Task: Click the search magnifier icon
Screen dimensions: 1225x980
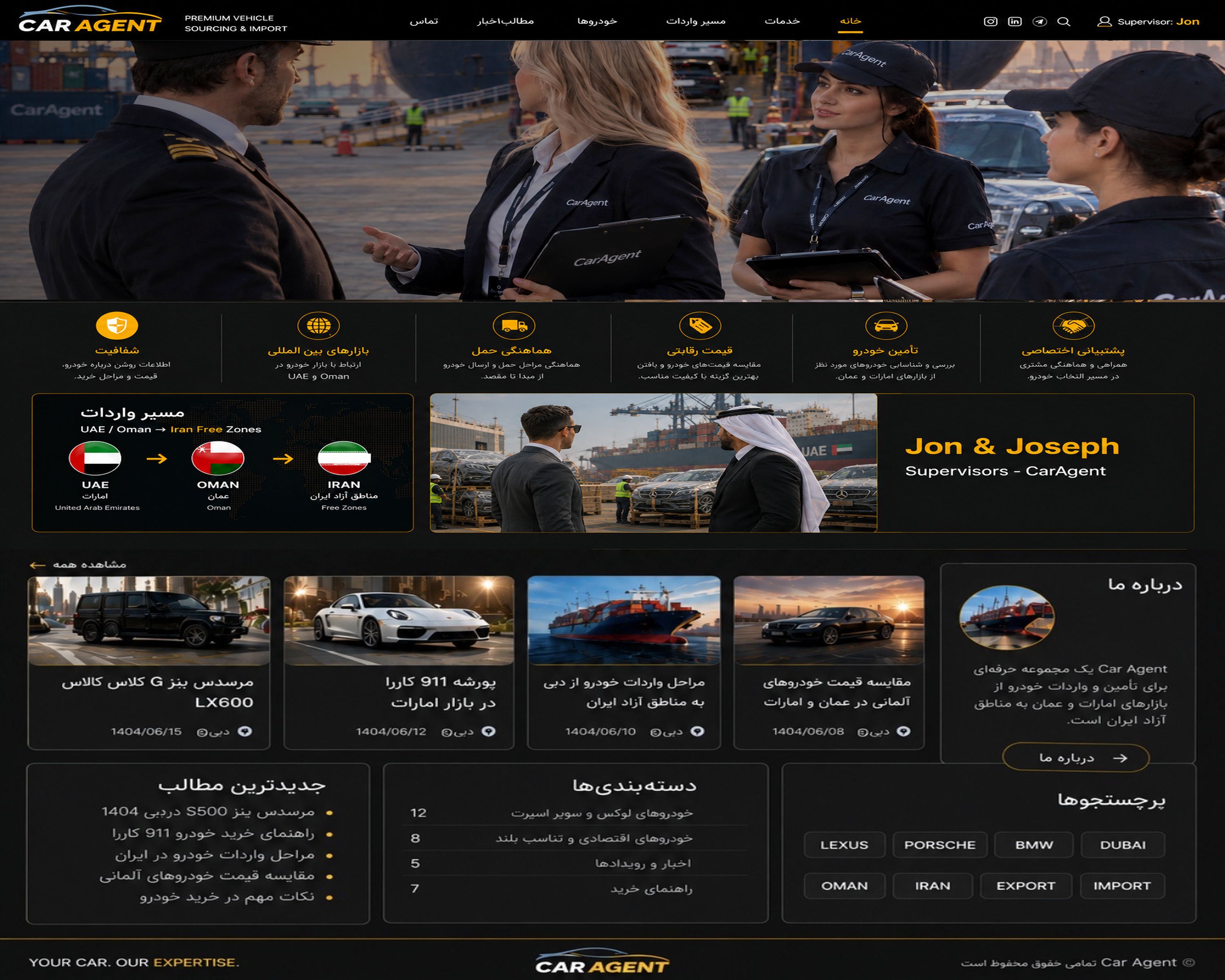Action: pyautogui.click(x=1064, y=22)
